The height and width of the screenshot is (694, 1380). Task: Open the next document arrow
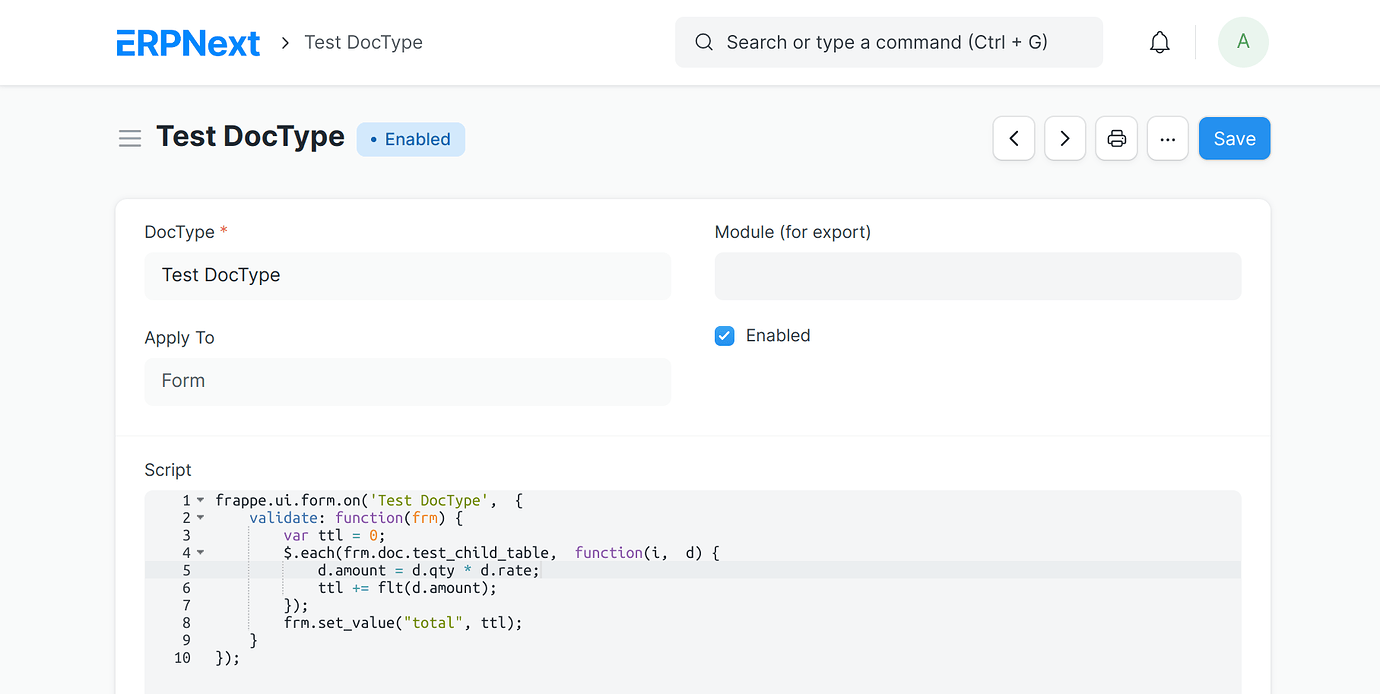[x=1065, y=138]
